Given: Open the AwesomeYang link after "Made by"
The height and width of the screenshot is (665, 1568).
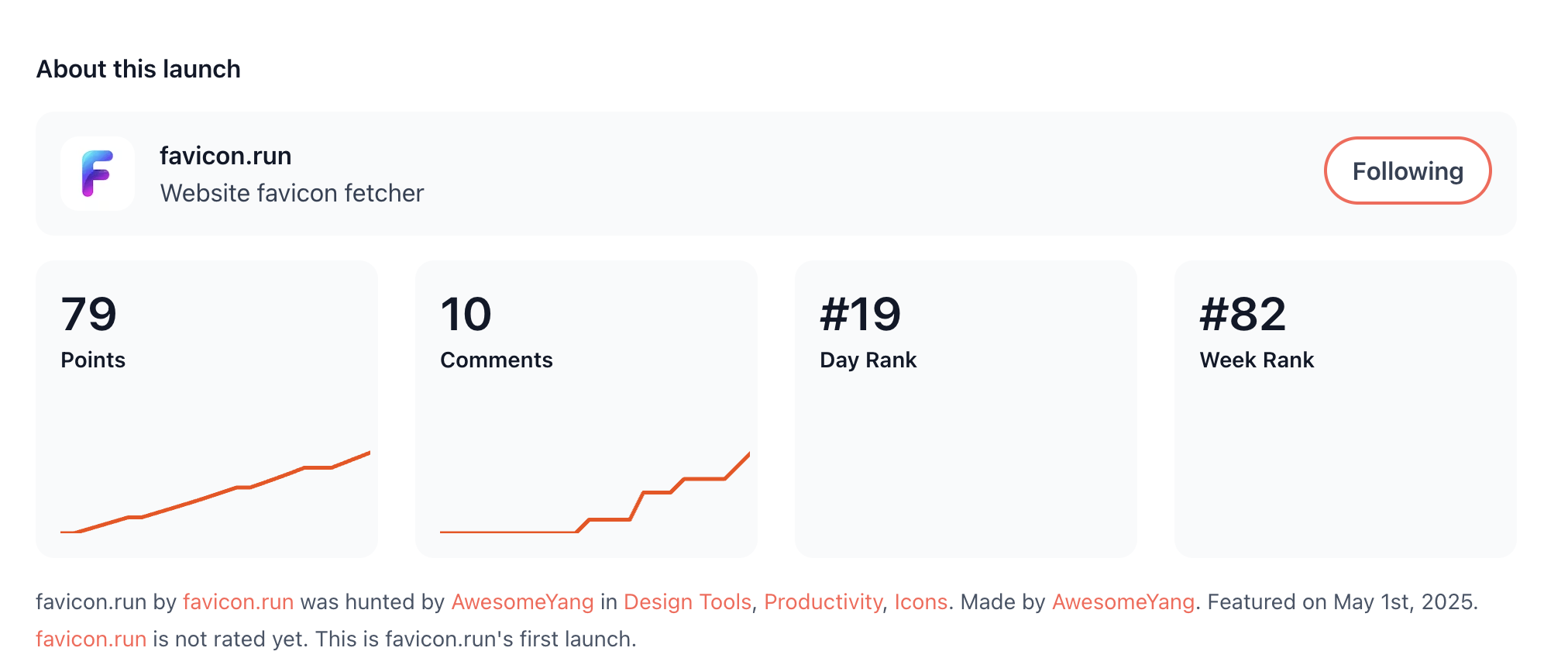Looking at the screenshot, I should pos(1123,602).
